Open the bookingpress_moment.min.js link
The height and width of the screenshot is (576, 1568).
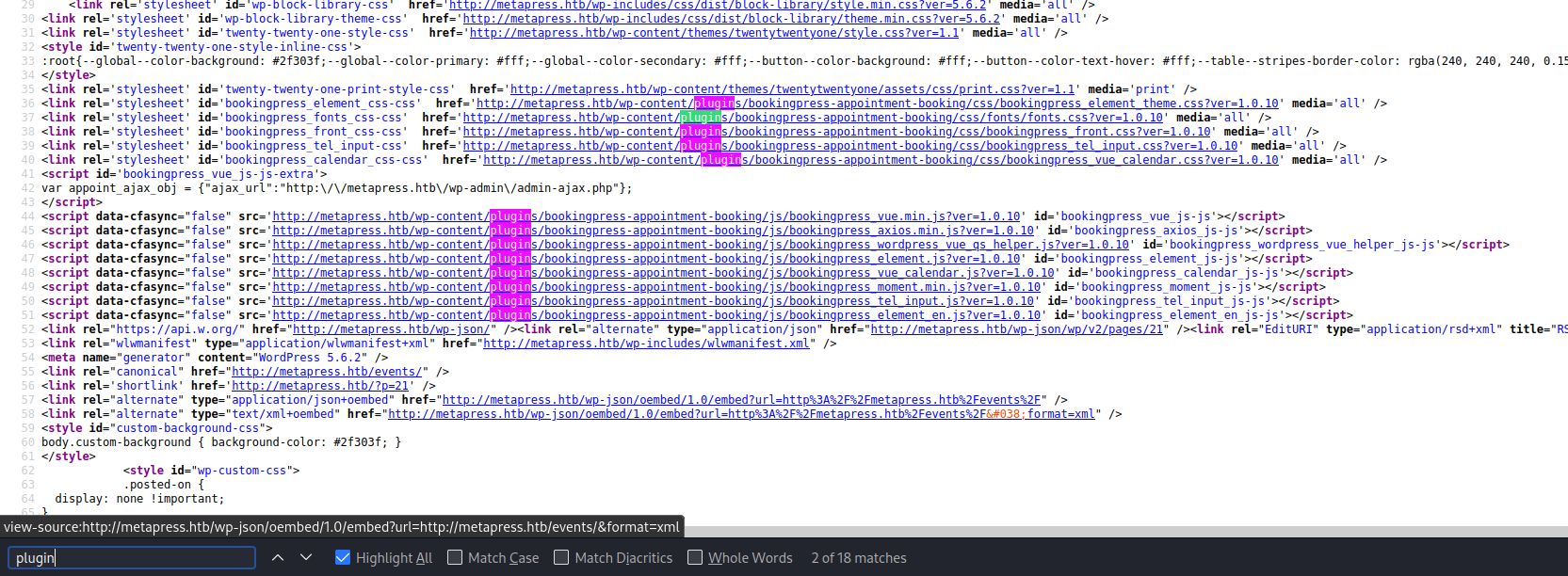pos(656,287)
